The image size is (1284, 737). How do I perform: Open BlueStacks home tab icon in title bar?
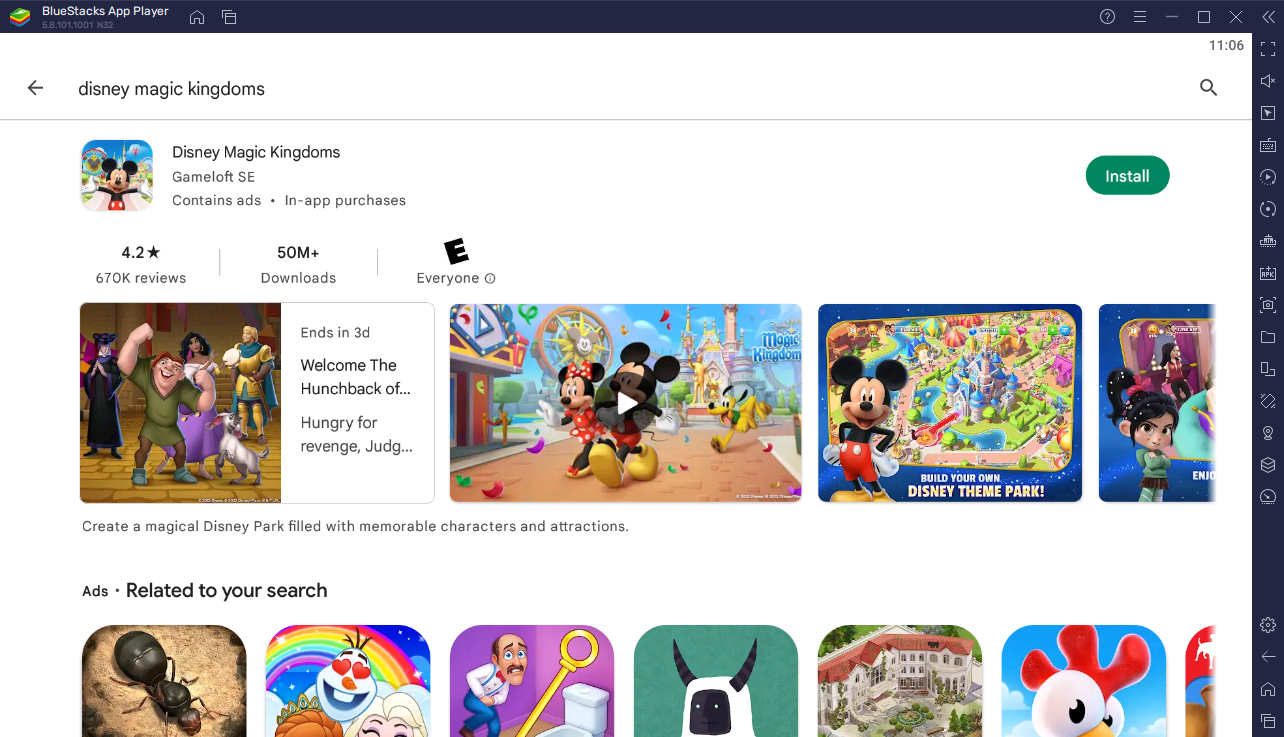pyautogui.click(x=197, y=17)
